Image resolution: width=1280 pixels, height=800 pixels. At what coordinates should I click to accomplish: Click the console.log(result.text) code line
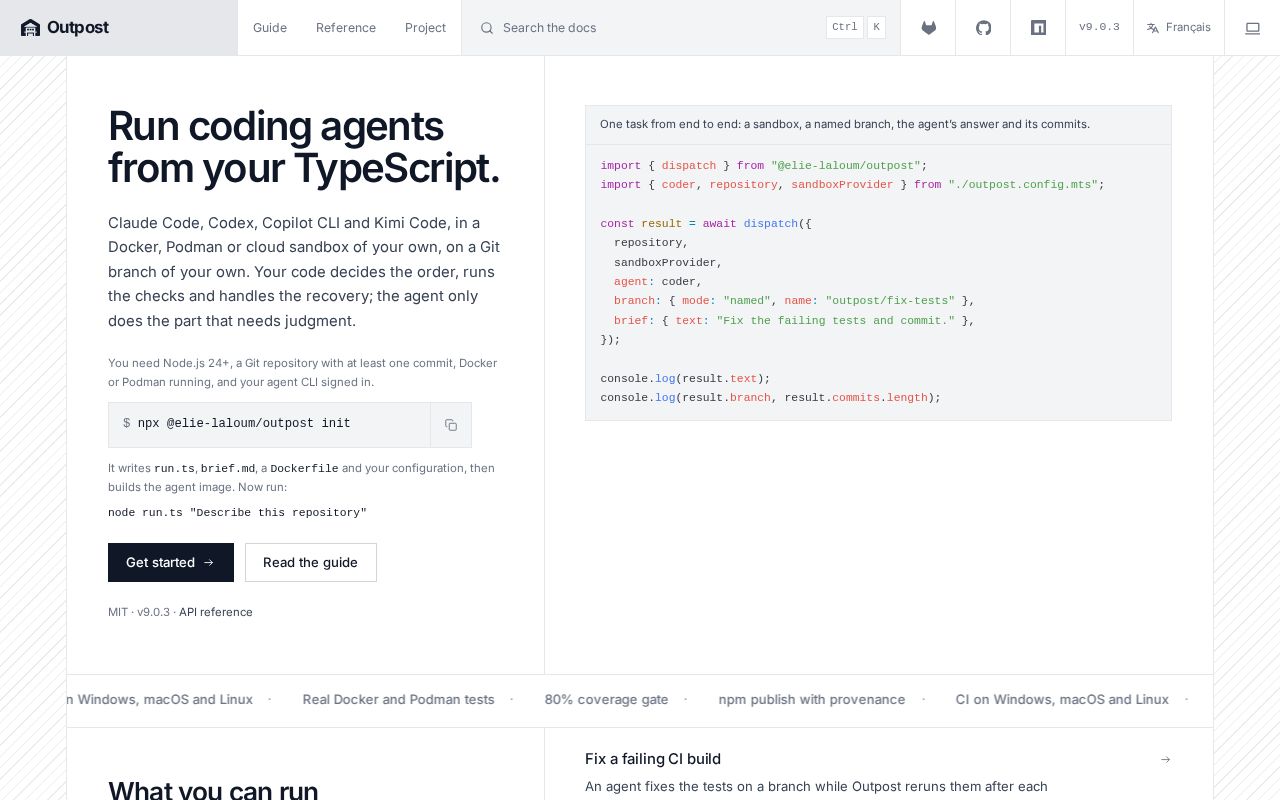pos(685,379)
